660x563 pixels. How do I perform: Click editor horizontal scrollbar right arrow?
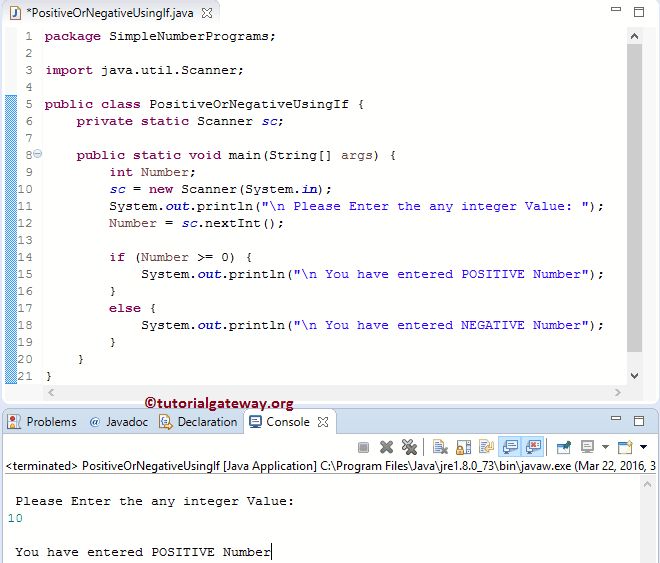point(617,392)
